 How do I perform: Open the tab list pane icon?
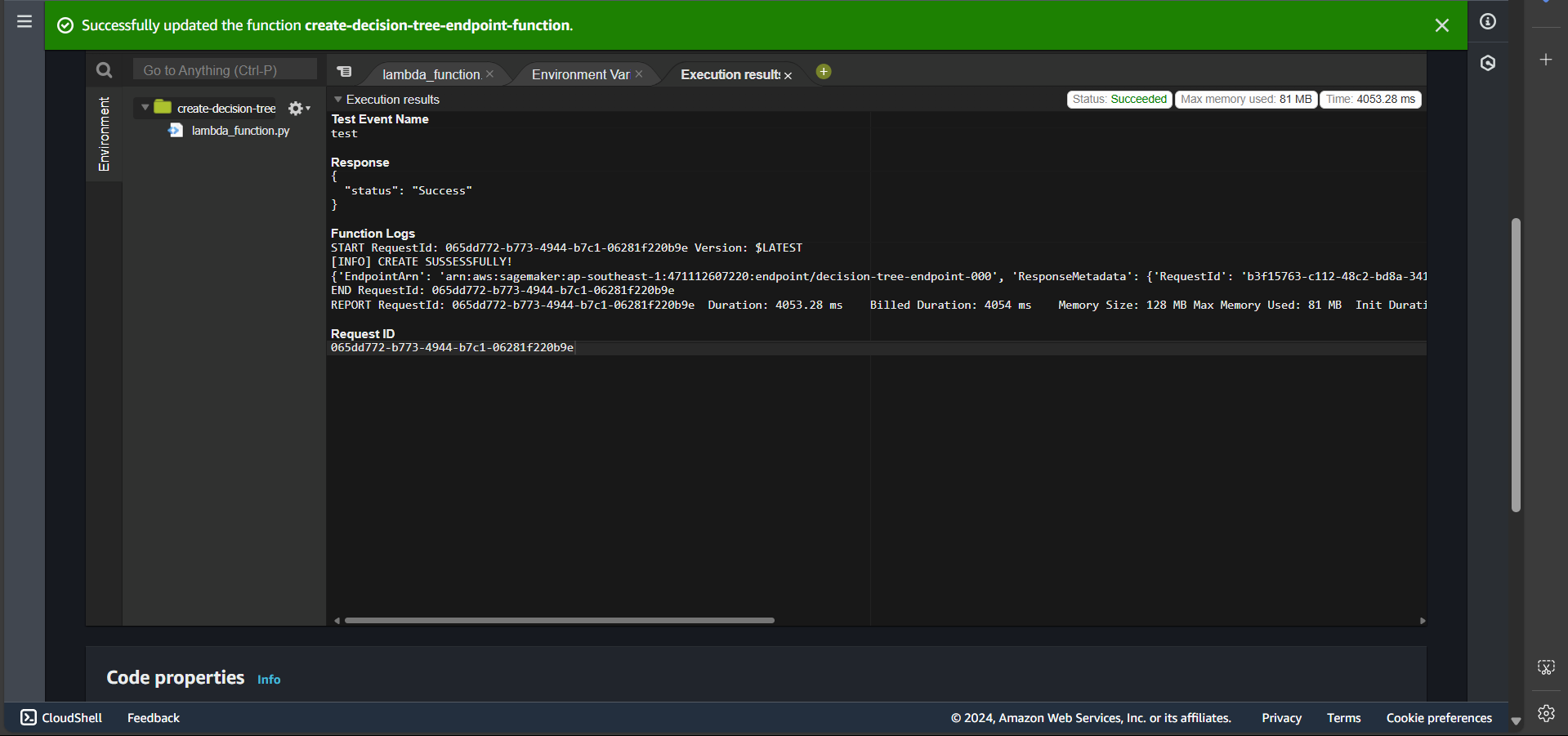pyautogui.click(x=345, y=72)
